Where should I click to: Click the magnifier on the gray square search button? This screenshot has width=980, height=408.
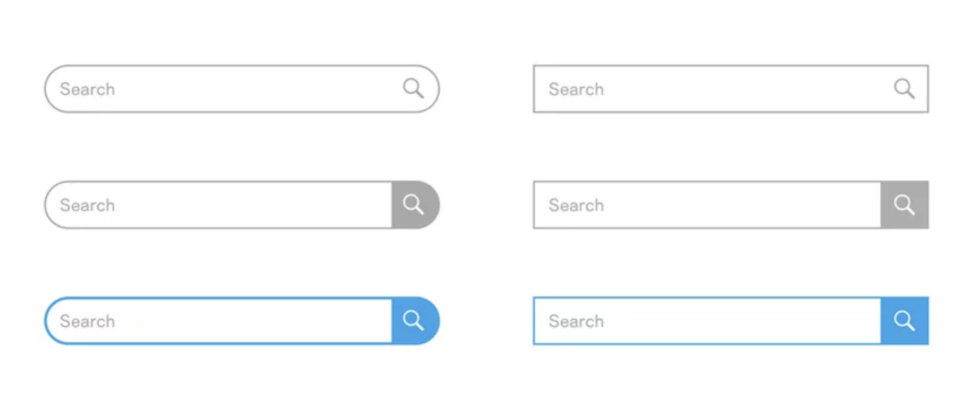point(904,205)
